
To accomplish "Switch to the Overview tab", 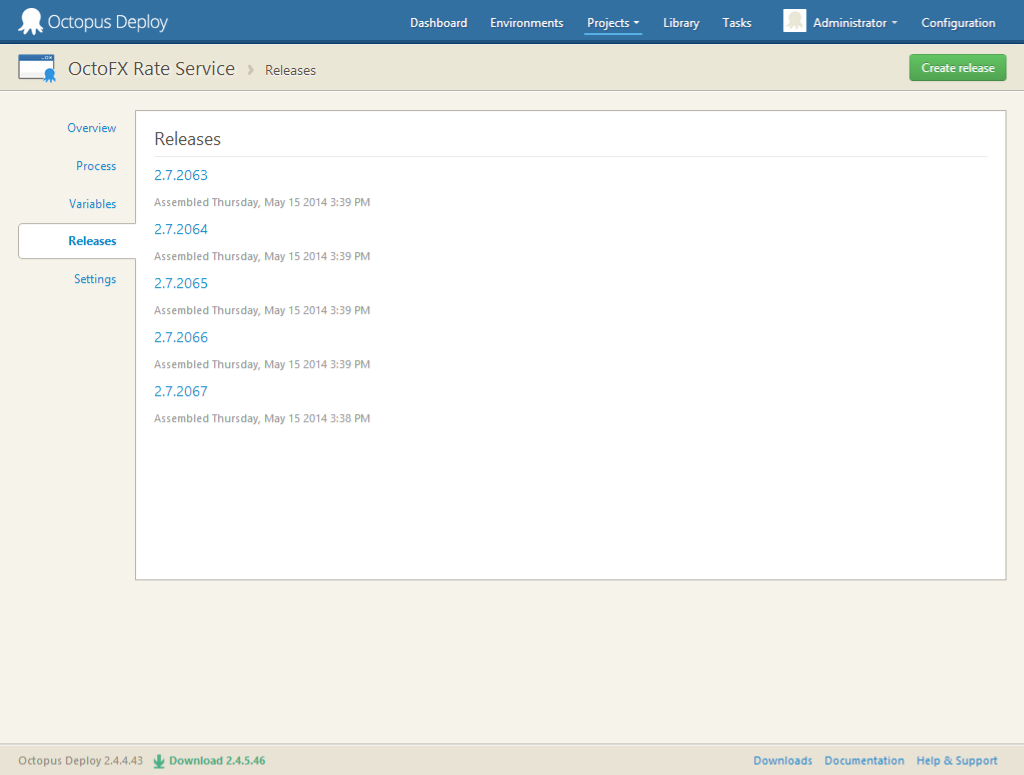I will pos(92,128).
